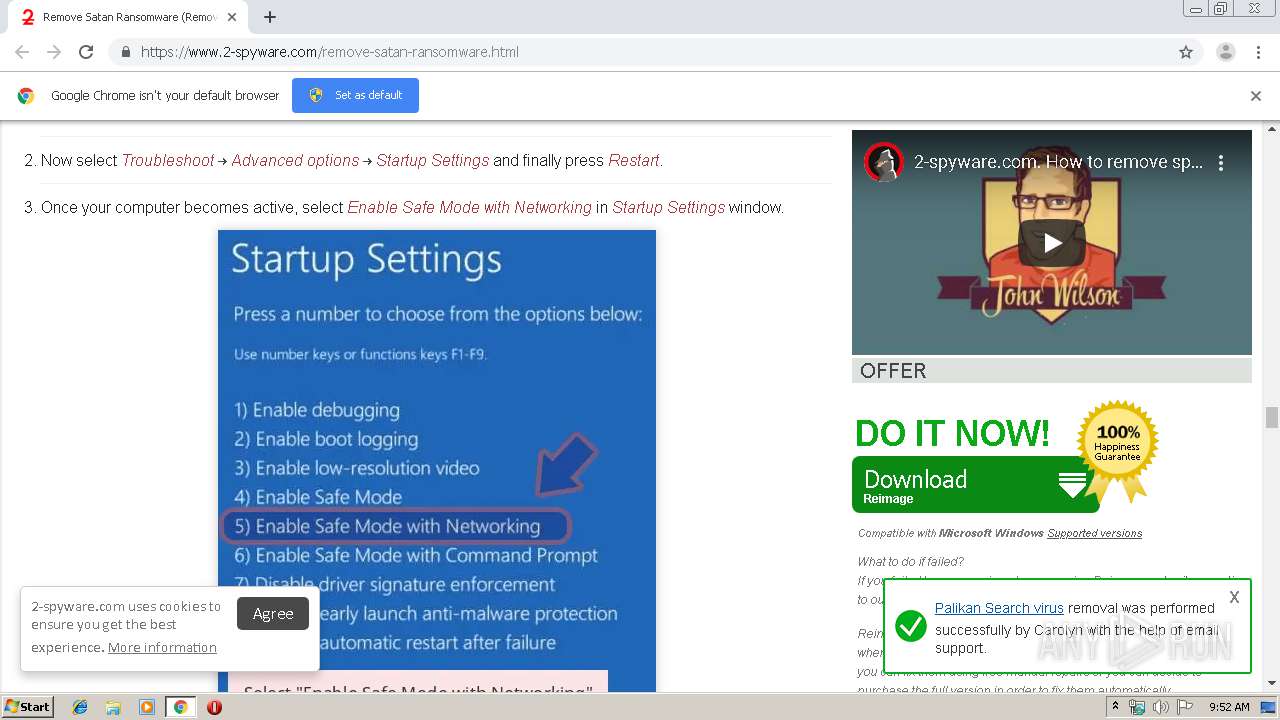Open the red Opera-style taskbar icon
Screen dimensions: 1280x720
click(x=214, y=707)
